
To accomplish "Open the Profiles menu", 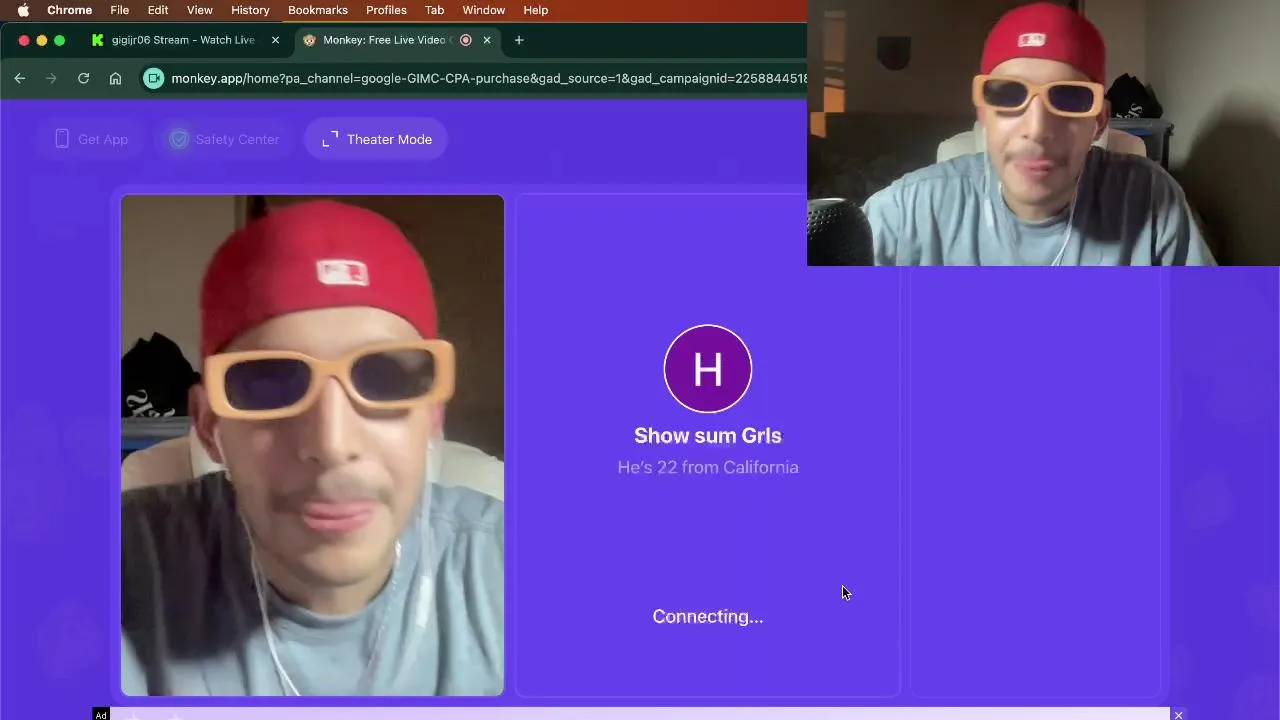I will [386, 10].
